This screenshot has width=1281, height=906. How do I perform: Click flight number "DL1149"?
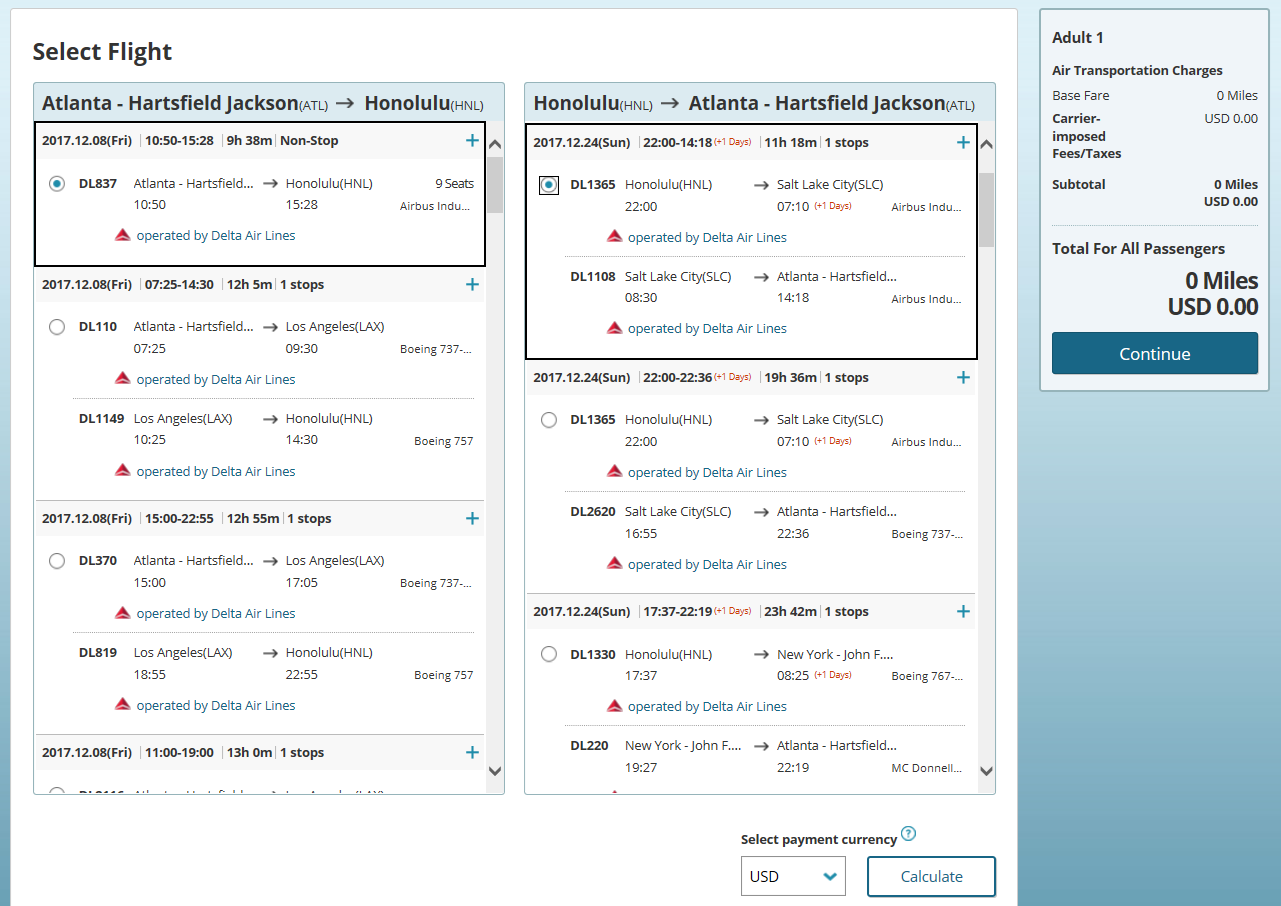coord(101,419)
